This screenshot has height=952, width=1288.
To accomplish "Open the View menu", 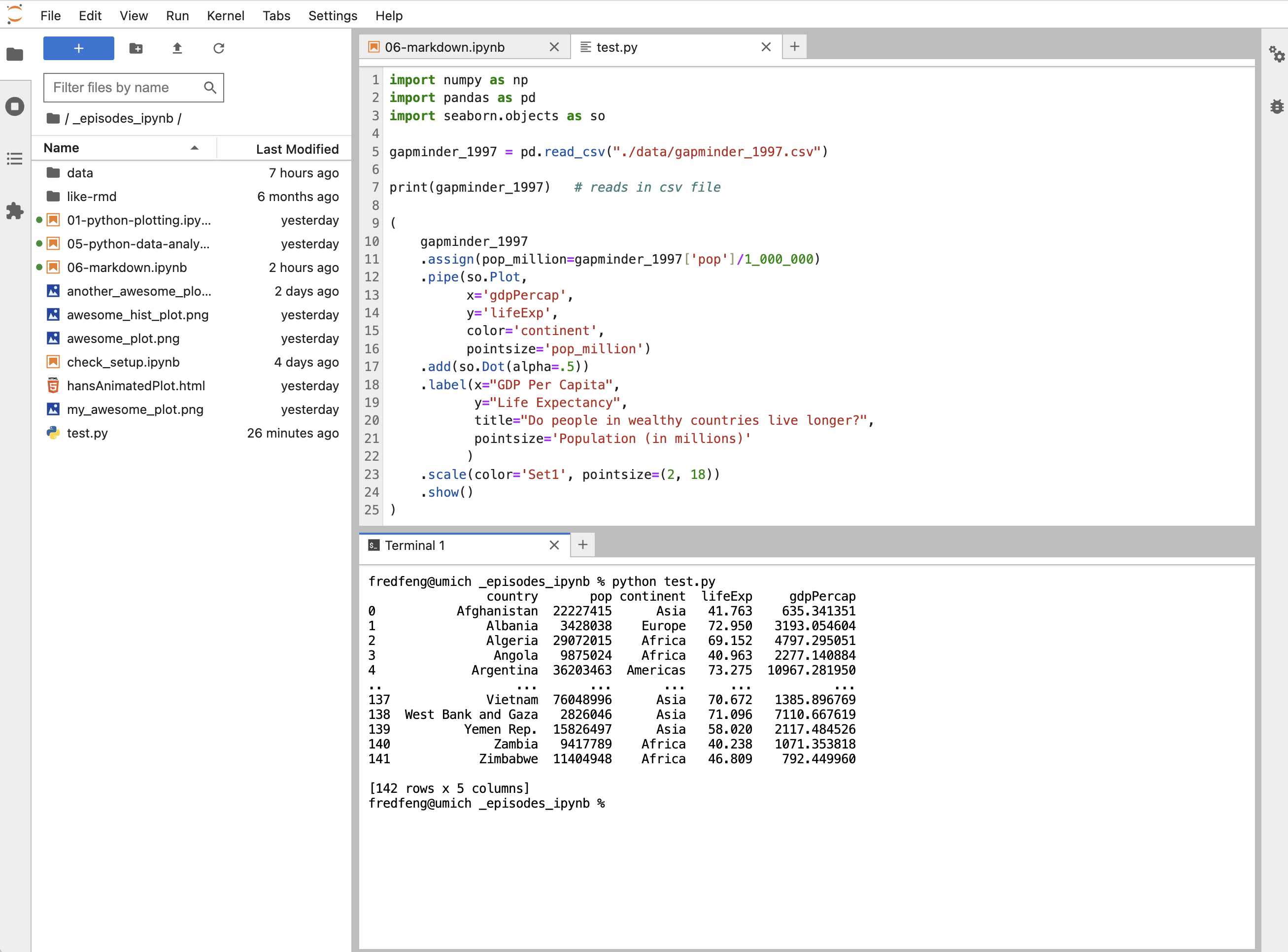I will (134, 16).
